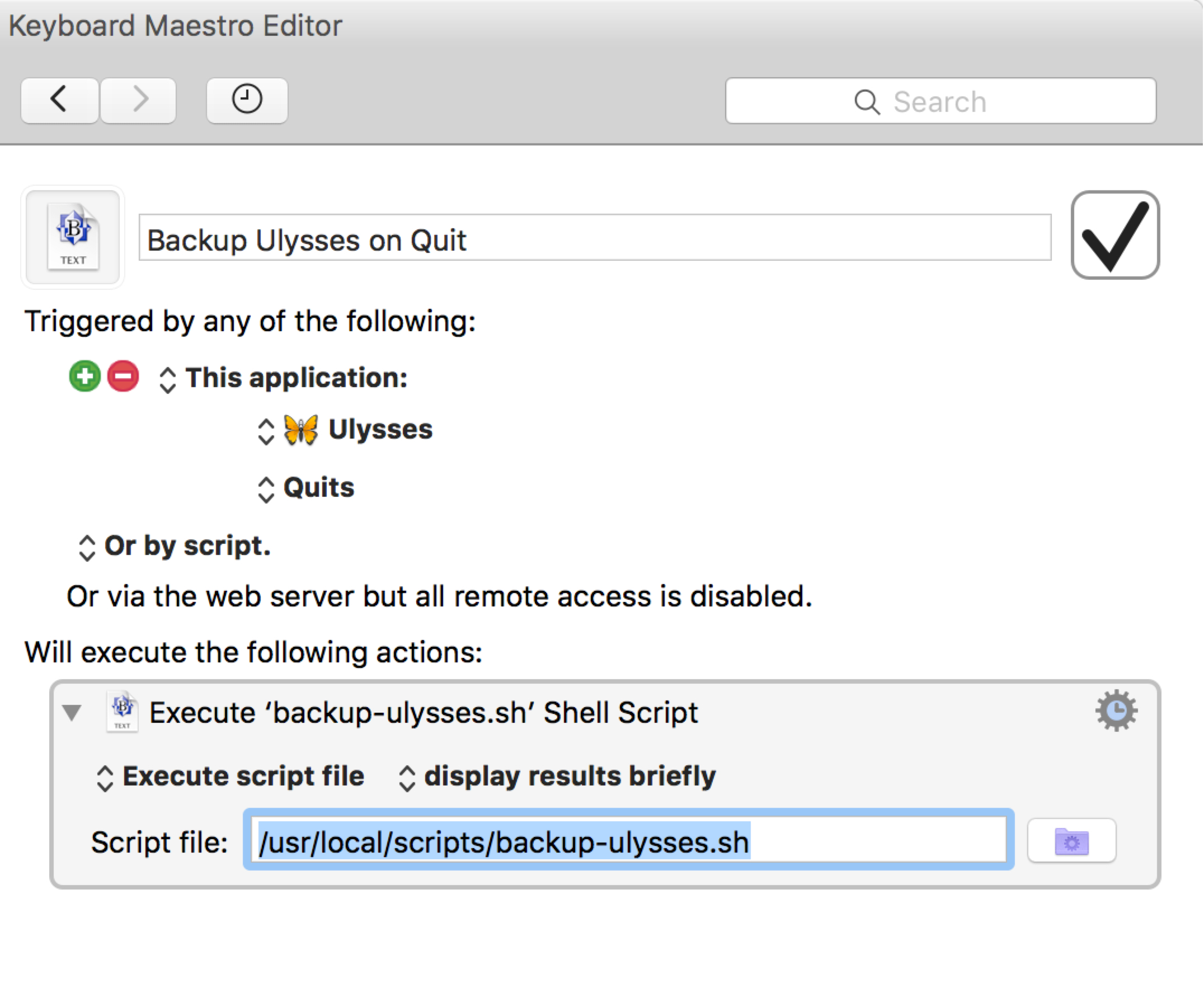Collapse the Execute Shell Script action
The image size is (1204, 988).
(72, 712)
